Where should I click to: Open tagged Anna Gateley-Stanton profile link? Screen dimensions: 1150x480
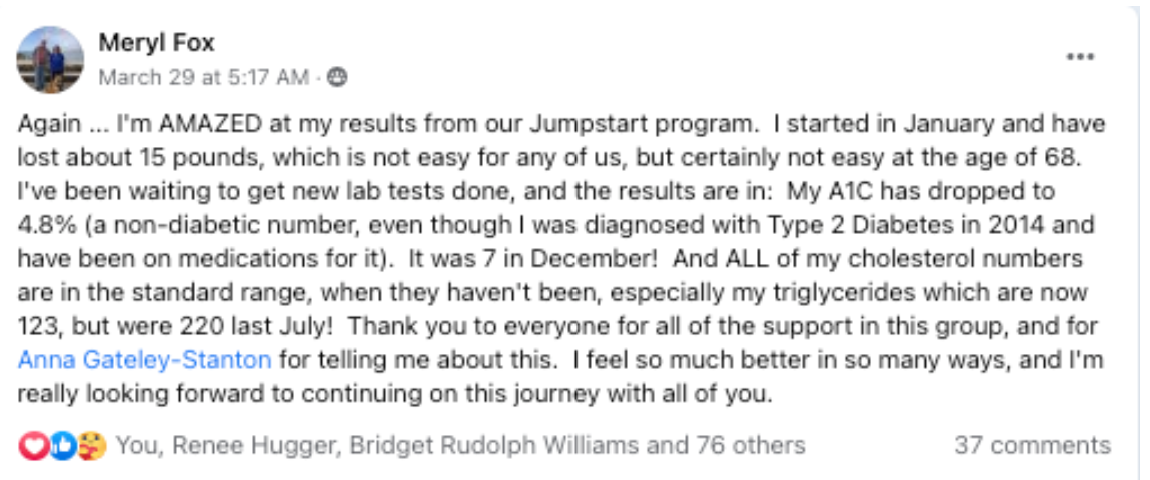coord(144,360)
